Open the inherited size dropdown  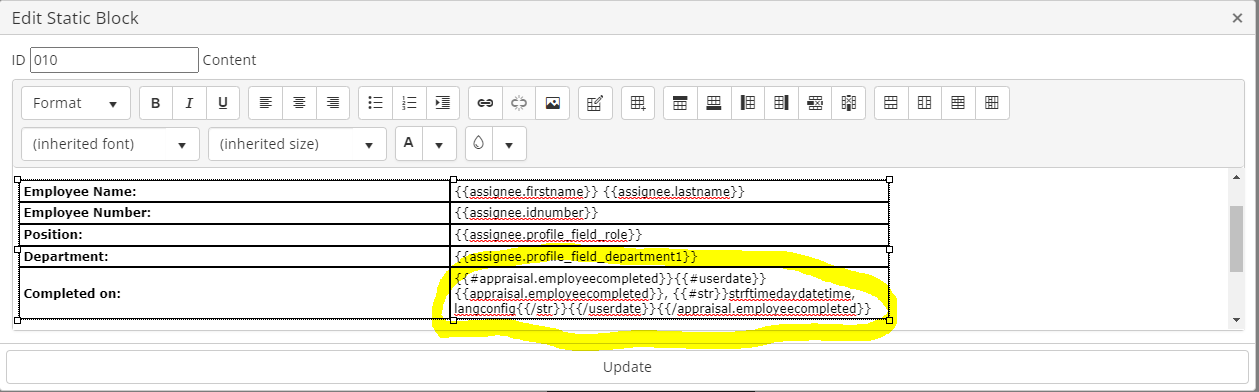click(x=297, y=144)
